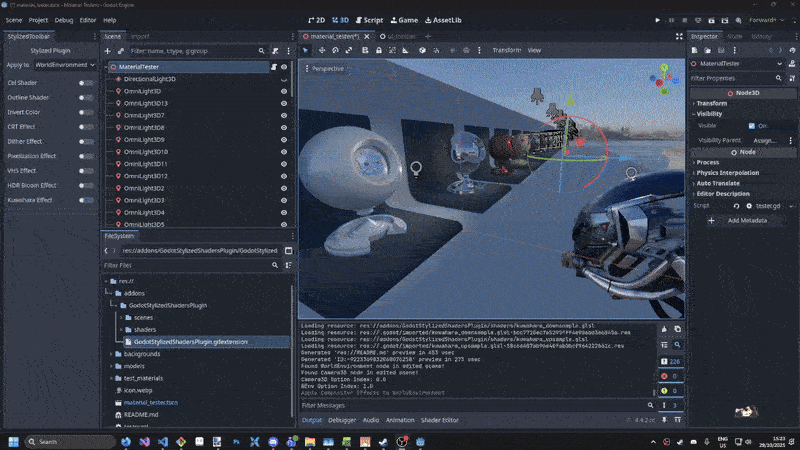800x450 pixels.
Task: Switch to the Script workspace
Action: point(369,20)
